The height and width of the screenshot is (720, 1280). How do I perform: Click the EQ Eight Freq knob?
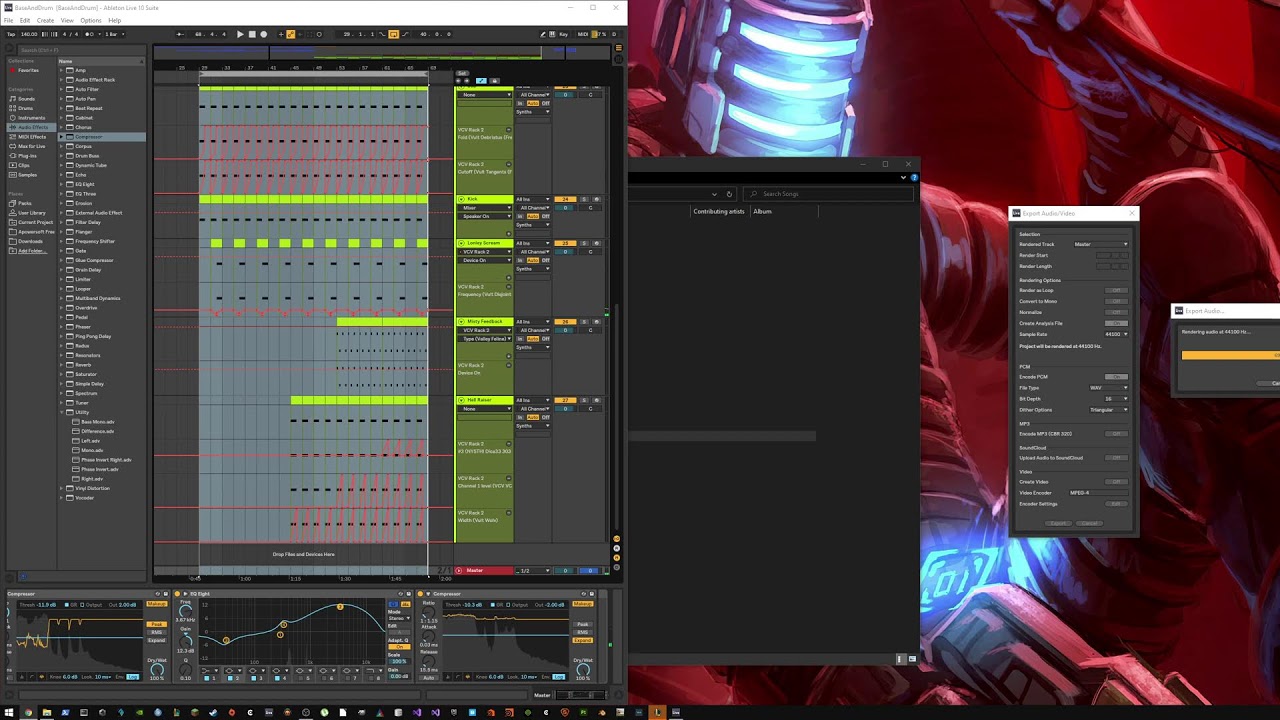(186, 610)
